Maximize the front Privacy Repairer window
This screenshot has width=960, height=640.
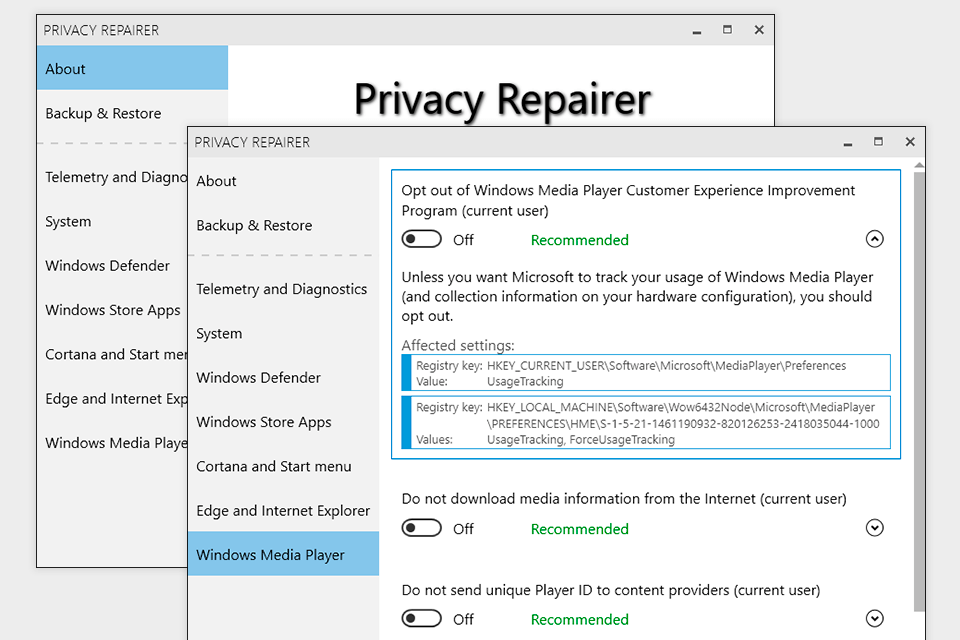click(879, 142)
